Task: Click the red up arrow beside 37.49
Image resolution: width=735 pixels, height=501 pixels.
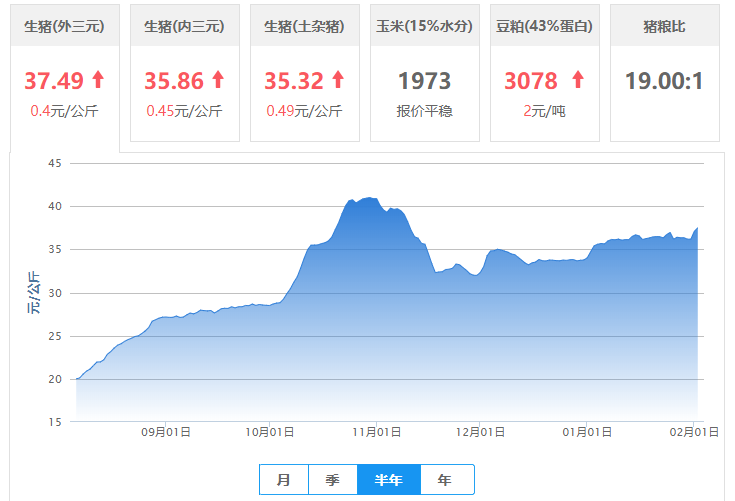Action: tap(98, 80)
